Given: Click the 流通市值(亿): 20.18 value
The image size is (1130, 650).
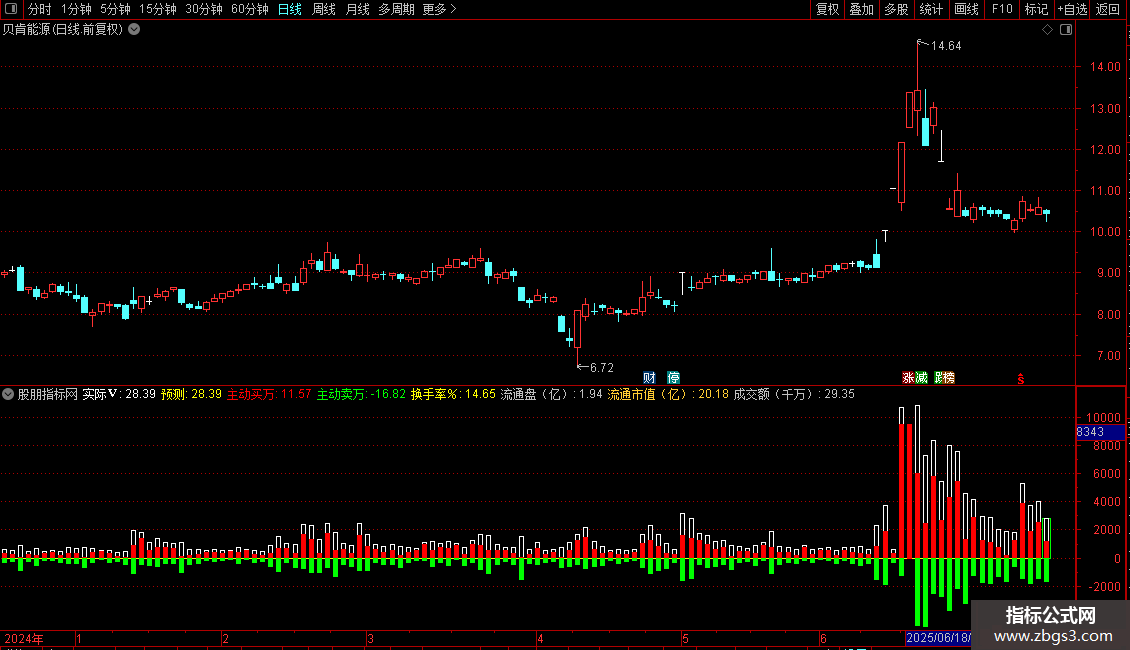Looking at the screenshot, I should point(668,394).
